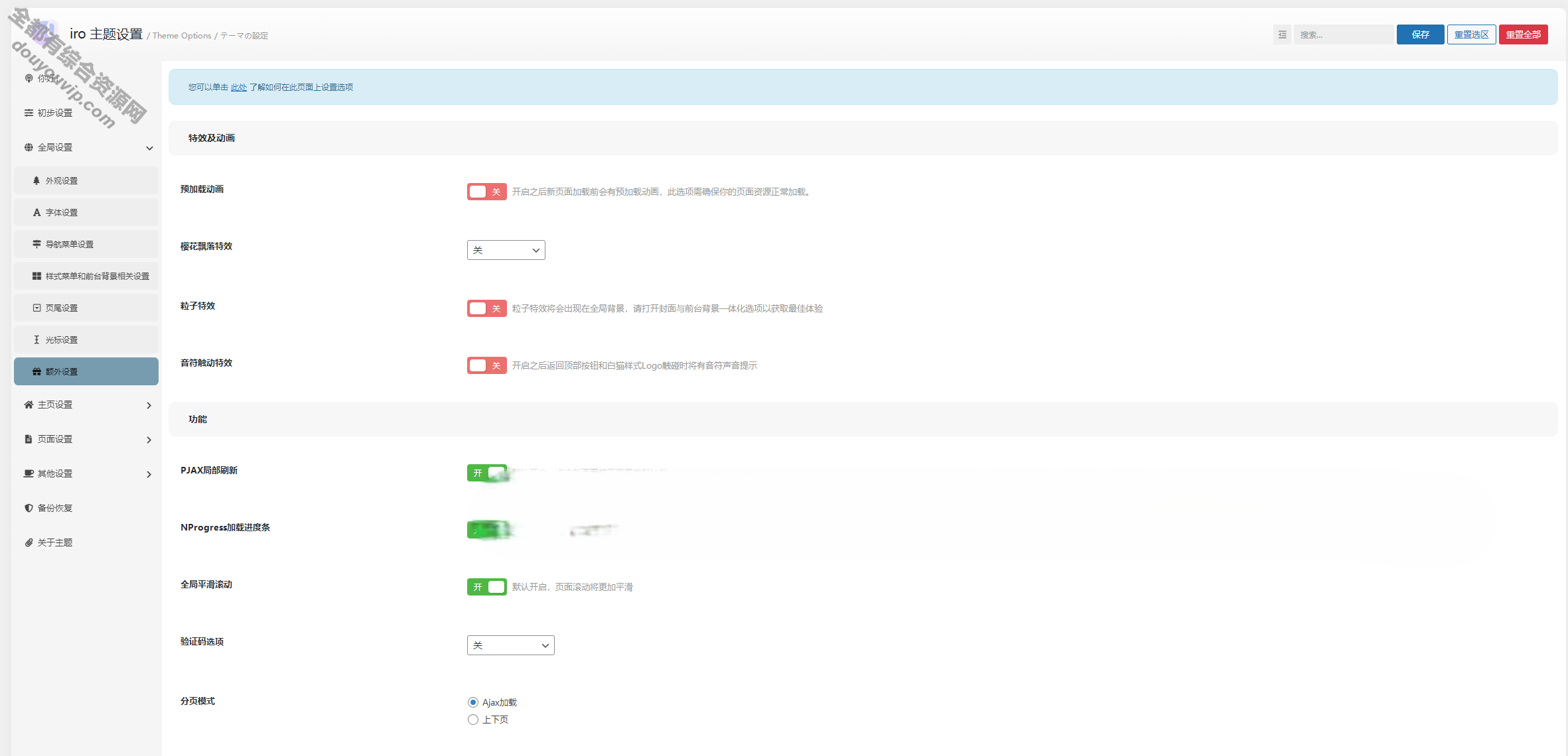Click the document icon of 页面设置

point(29,439)
